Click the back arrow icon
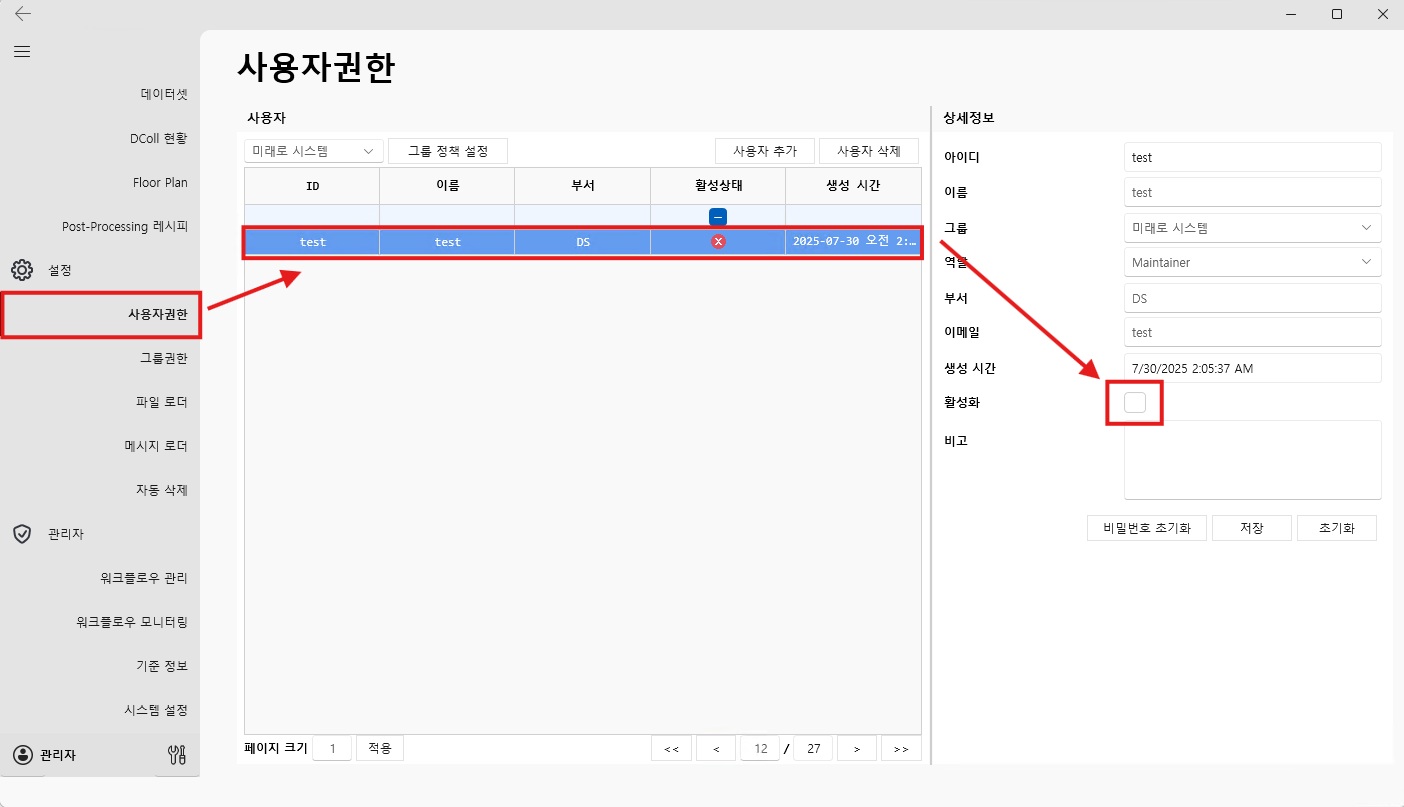The height and width of the screenshot is (807, 1404). coord(22,14)
